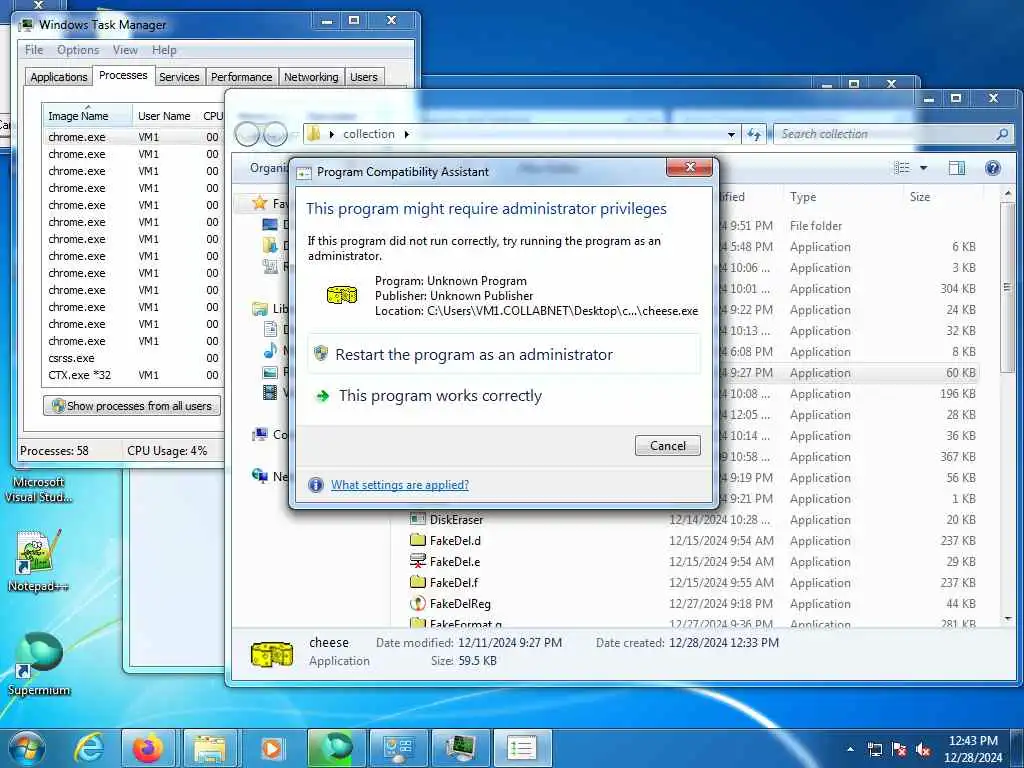The height and width of the screenshot is (768, 1024).
Task: Switch to Networking tab in Task Manager
Action: 311,77
